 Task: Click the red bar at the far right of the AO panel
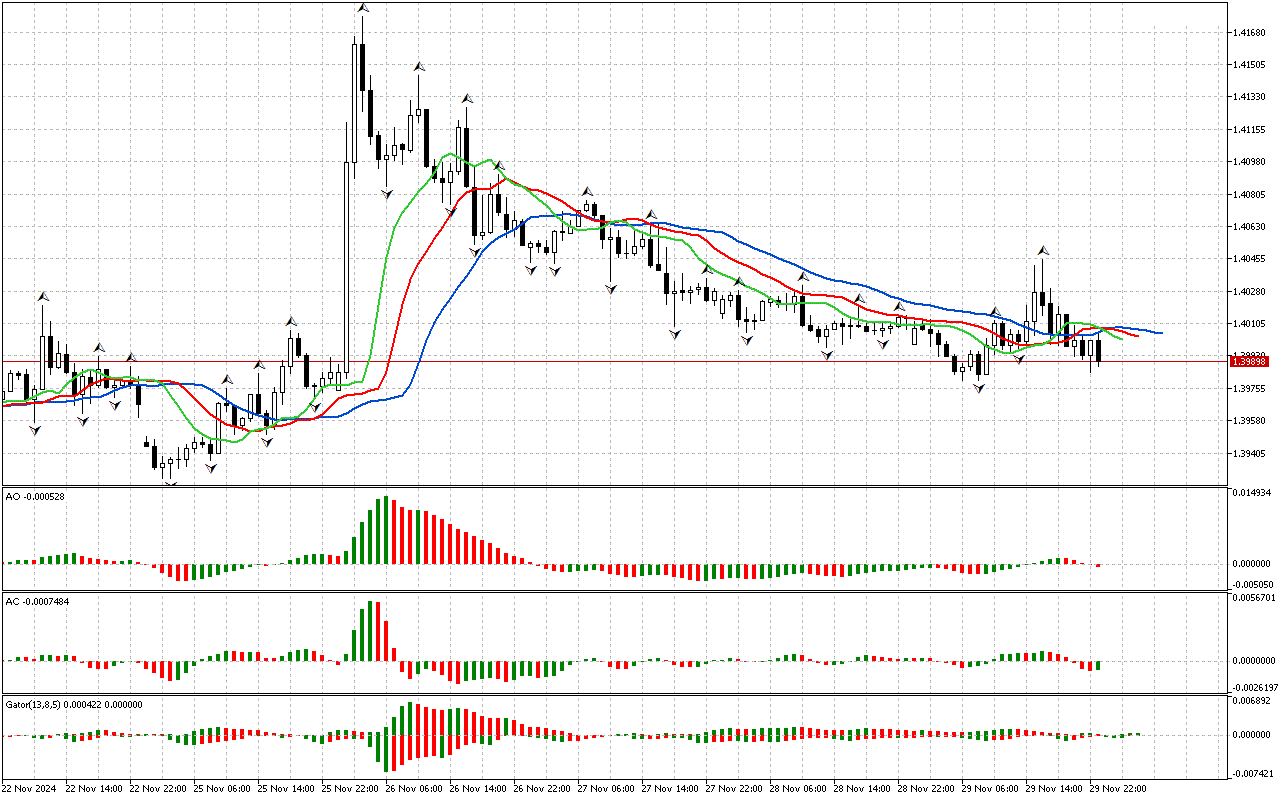pyautogui.click(x=1098, y=563)
